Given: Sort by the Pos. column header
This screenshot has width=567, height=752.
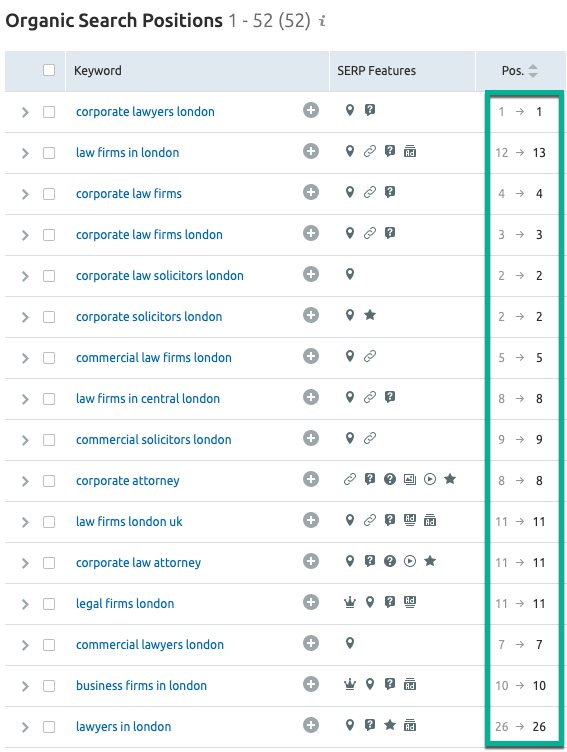Looking at the screenshot, I should pos(520,71).
